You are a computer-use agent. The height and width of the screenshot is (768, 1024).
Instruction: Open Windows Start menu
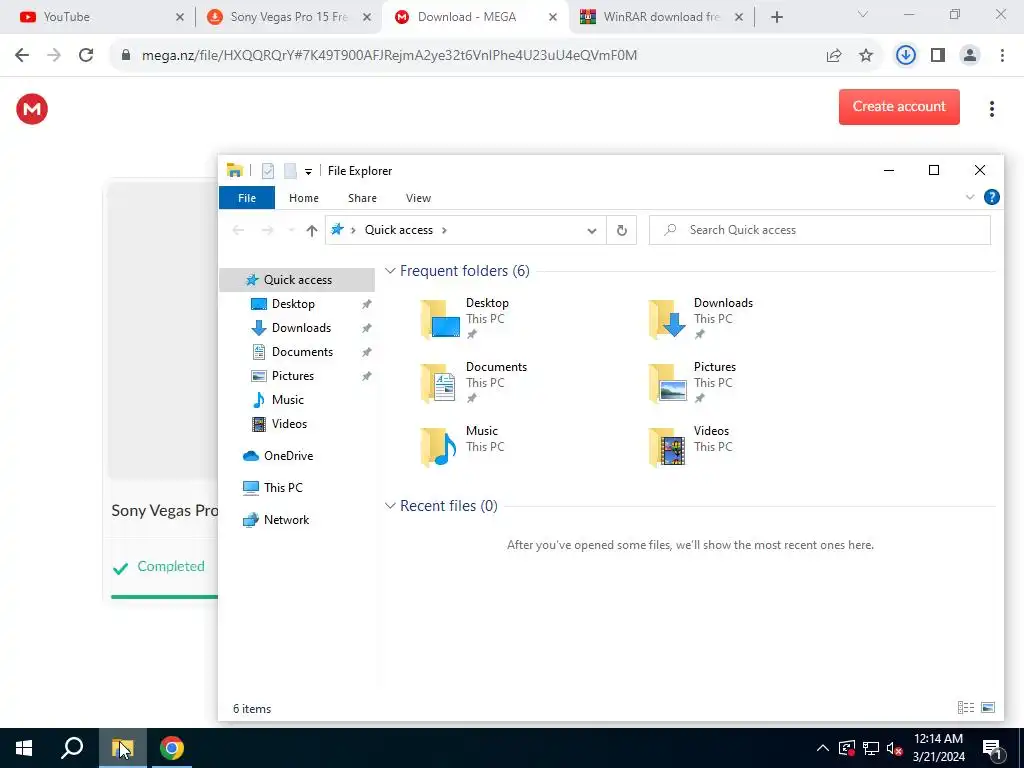[24, 748]
